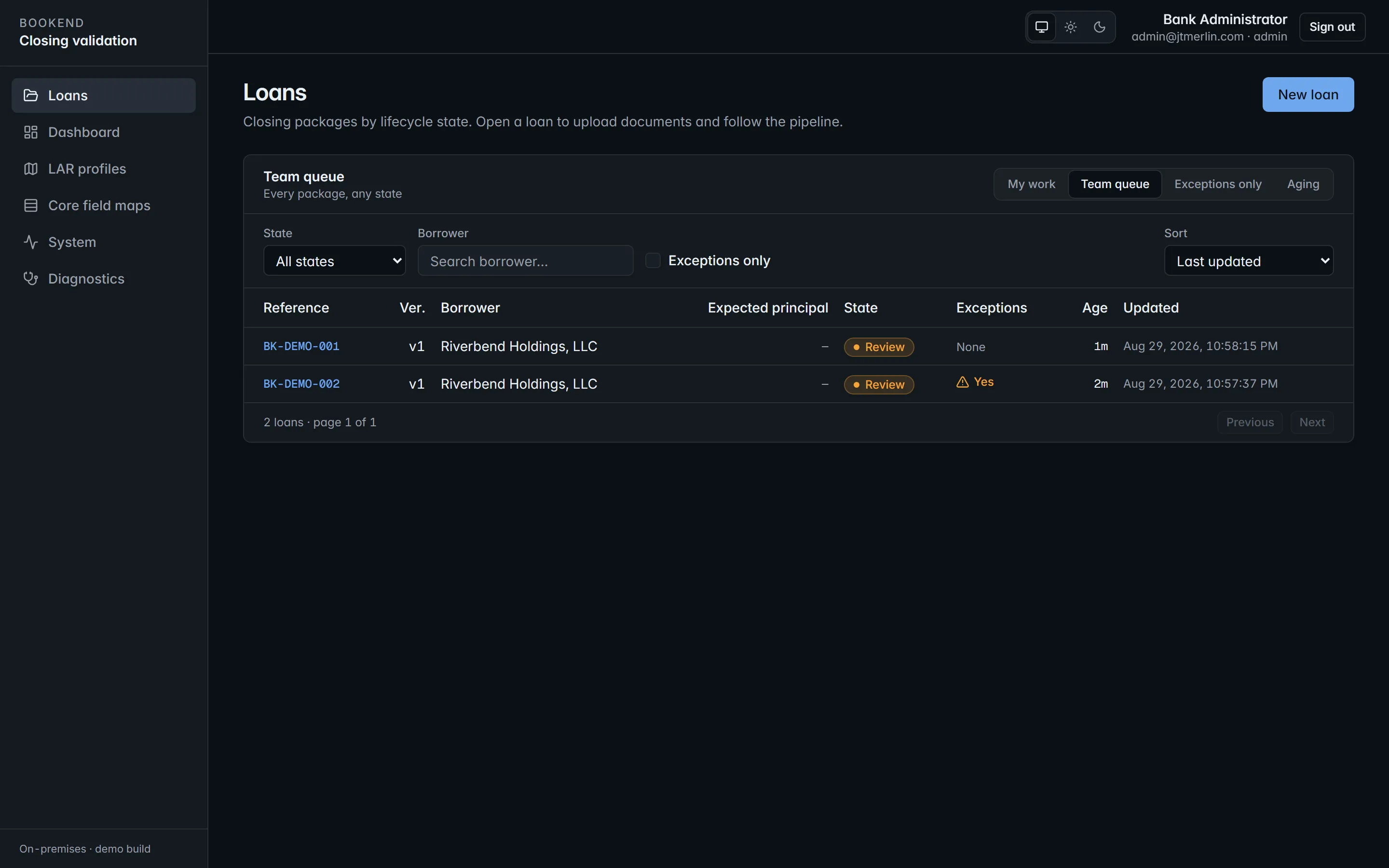Click the Diagnostics stethoscope icon
This screenshot has width=1389, height=868.
[30, 279]
